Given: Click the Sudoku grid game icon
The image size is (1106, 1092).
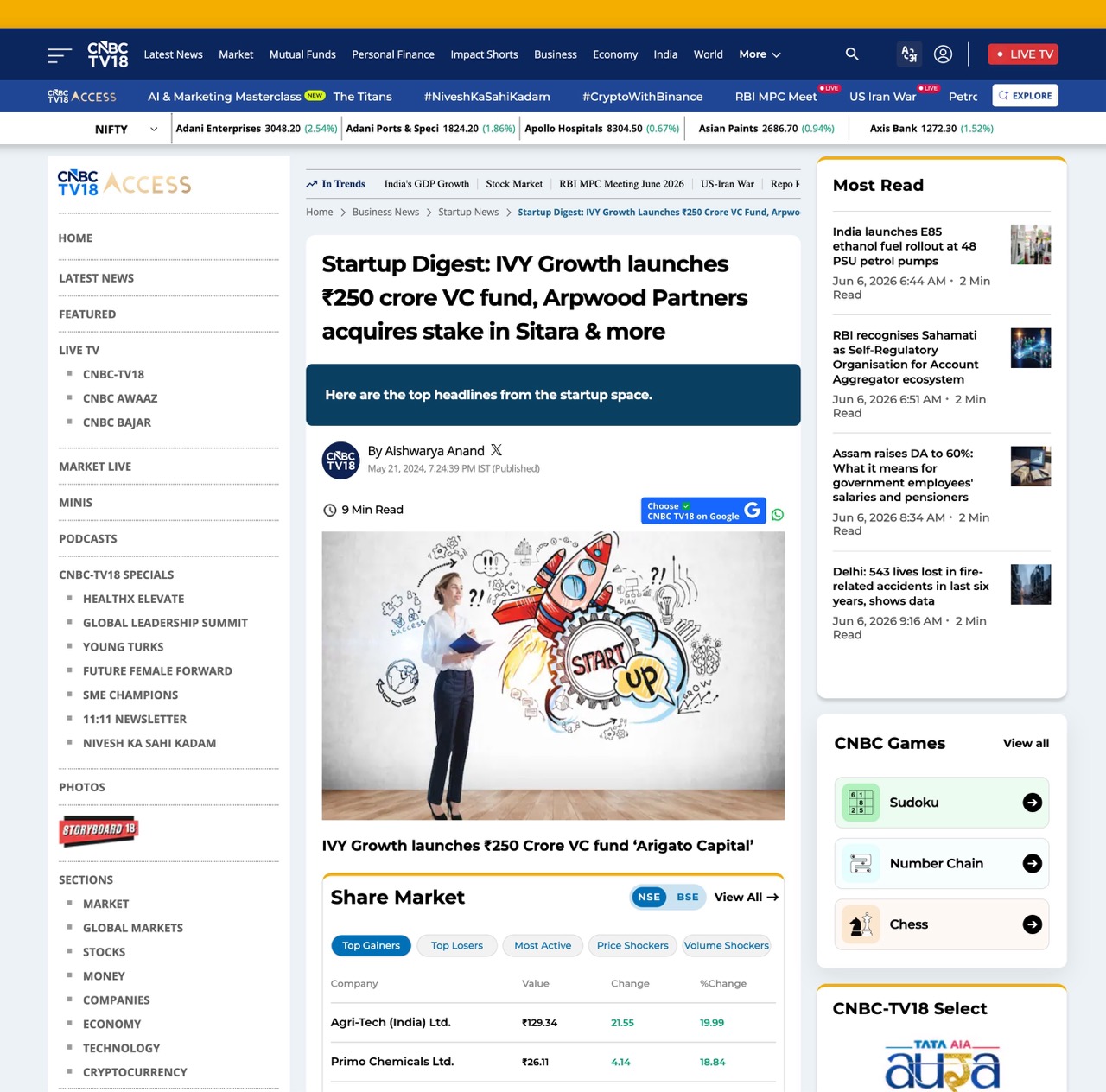Looking at the screenshot, I should pos(861,803).
